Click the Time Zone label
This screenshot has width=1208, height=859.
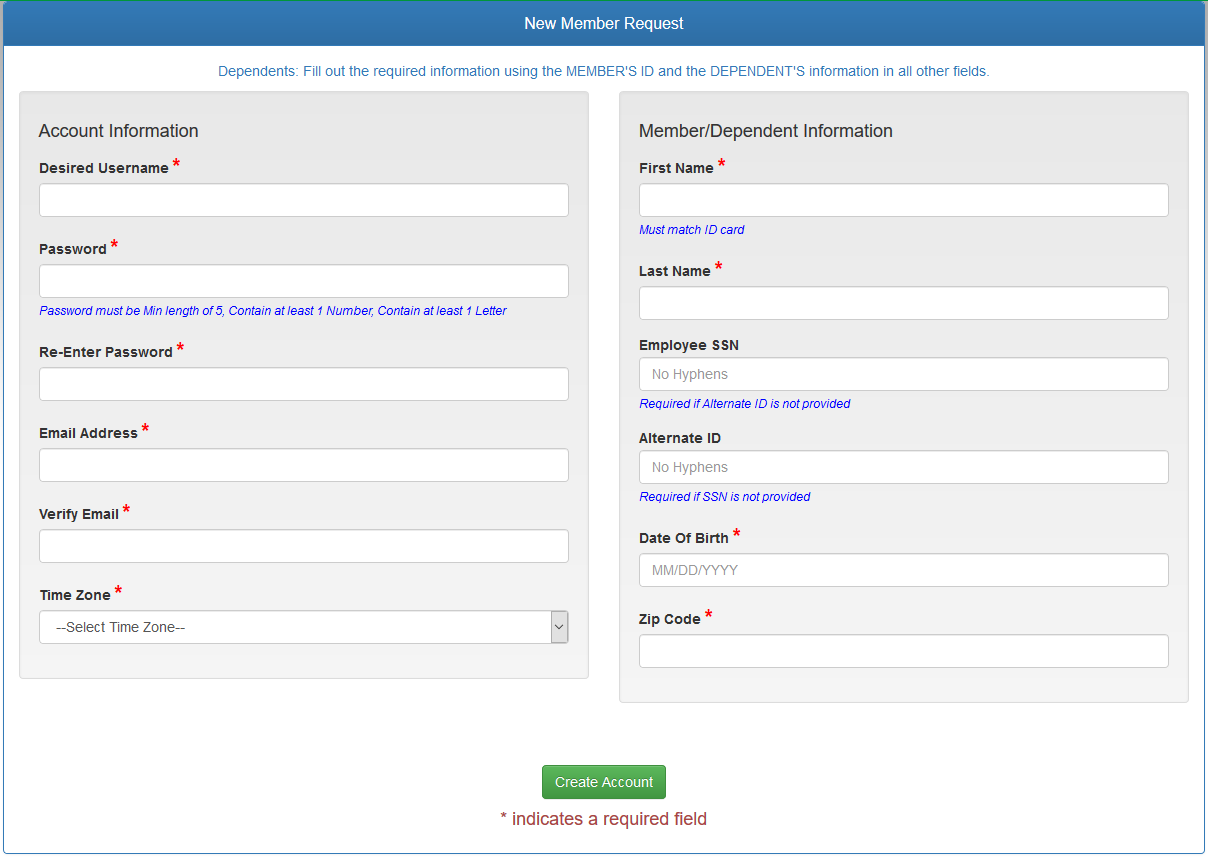[75, 595]
